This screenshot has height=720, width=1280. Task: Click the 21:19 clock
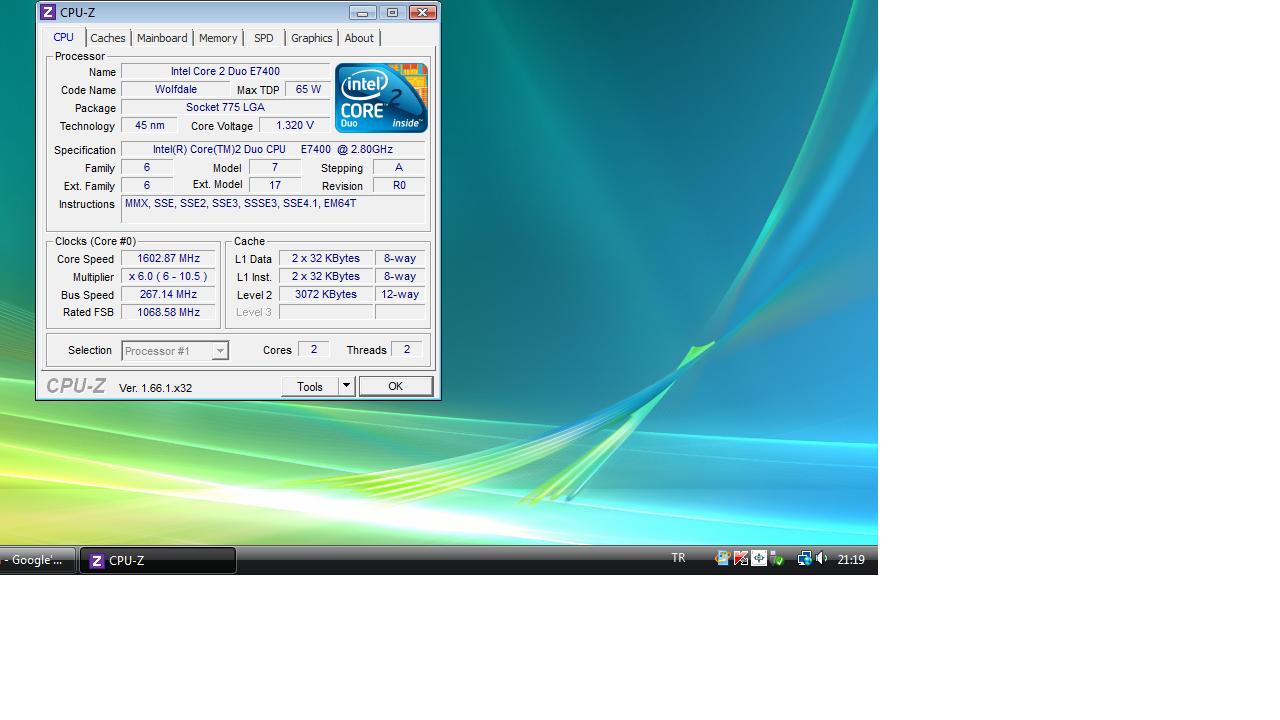tap(851, 560)
